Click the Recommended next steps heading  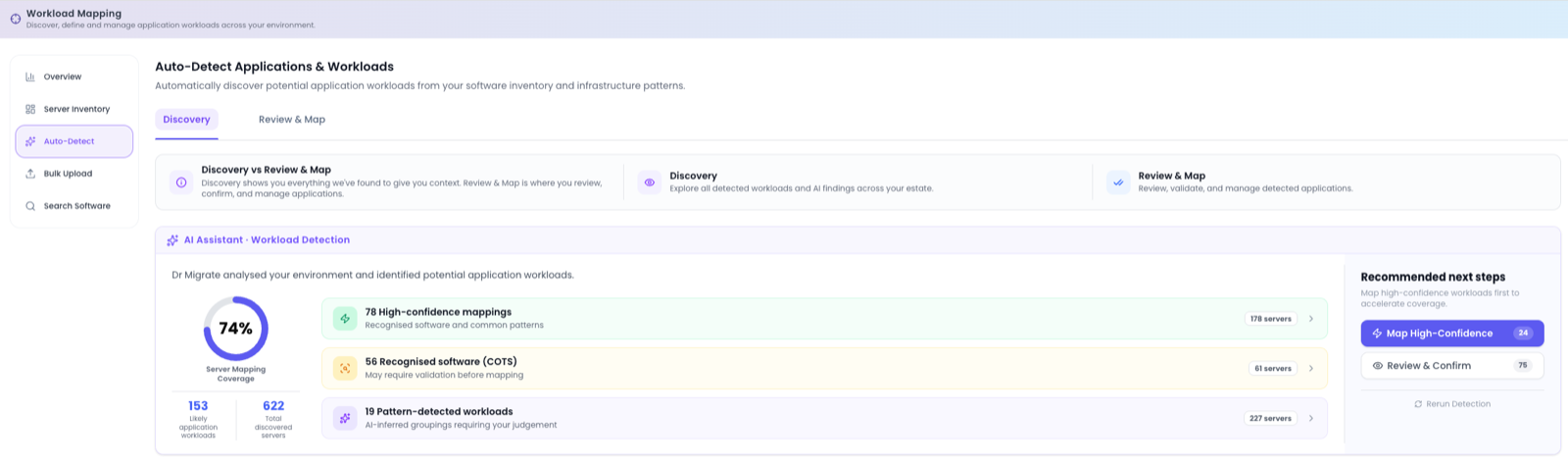(x=1433, y=277)
